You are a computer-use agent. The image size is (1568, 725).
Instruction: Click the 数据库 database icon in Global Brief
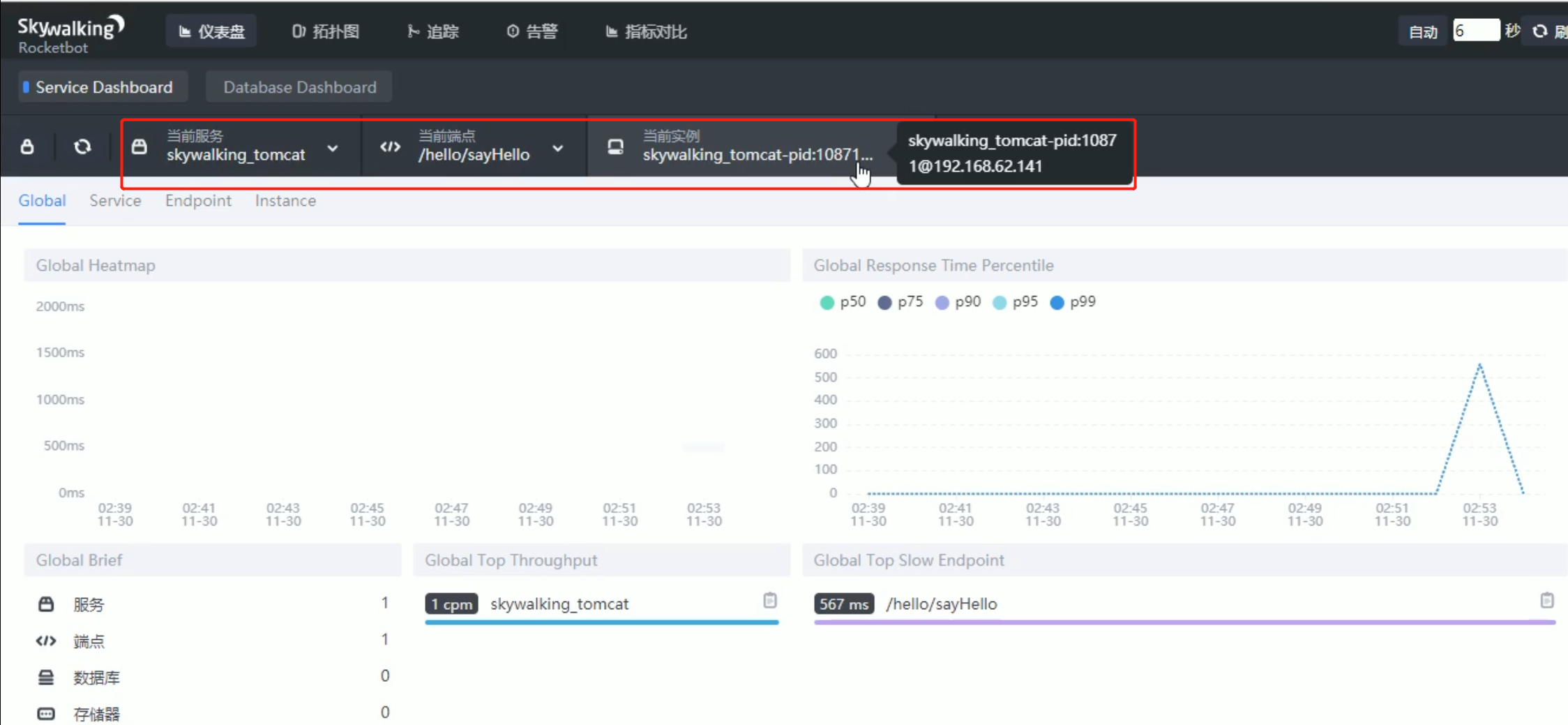point(46,677)
